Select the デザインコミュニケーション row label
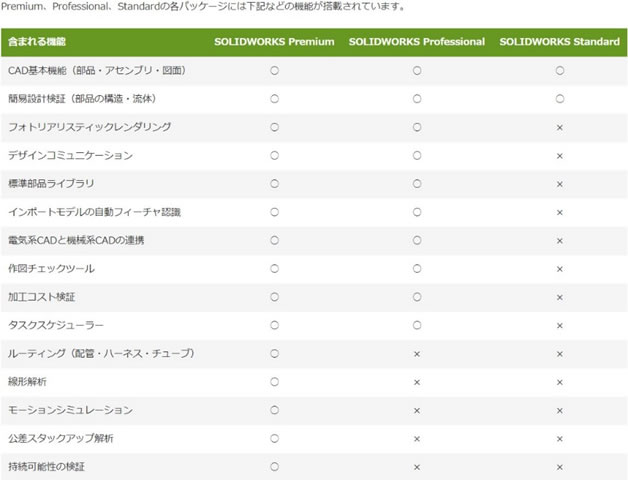 click(70, 155)
